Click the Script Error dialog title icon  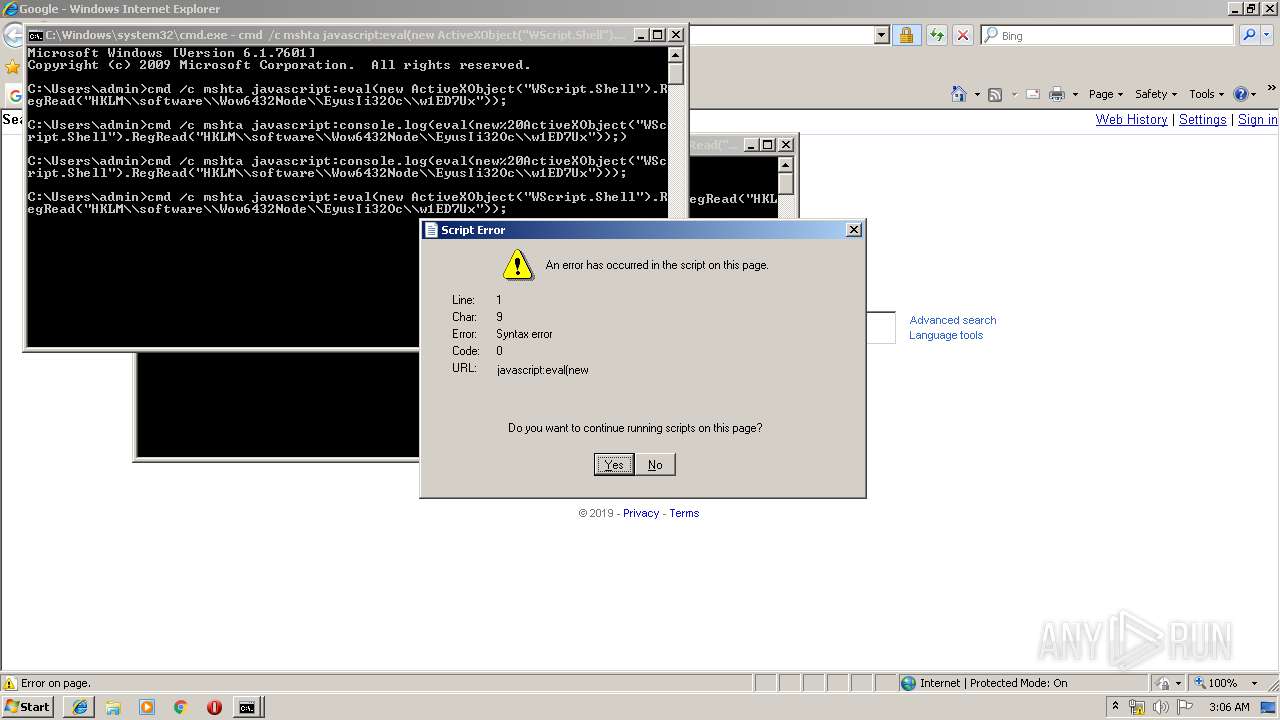tap(431, 229)
